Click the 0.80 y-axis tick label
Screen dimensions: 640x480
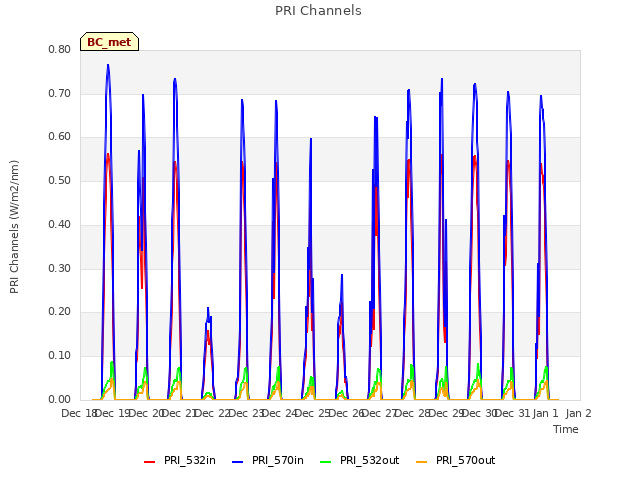60,49
